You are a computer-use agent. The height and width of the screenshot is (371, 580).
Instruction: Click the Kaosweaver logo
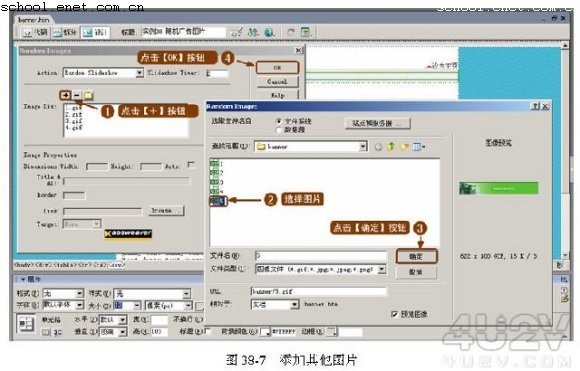pyautogui.click(x=128, y=234)
